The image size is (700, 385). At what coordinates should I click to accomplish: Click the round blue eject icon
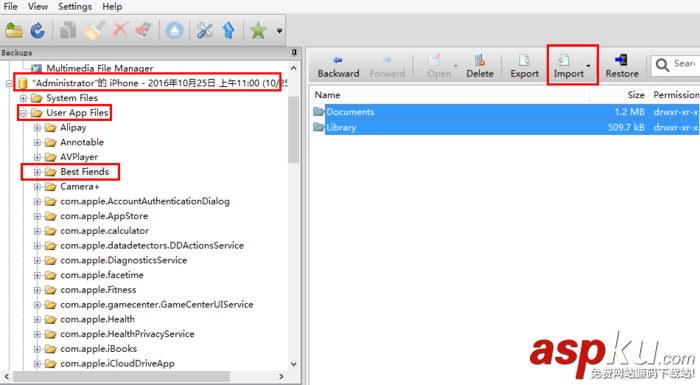click(174, 31)
